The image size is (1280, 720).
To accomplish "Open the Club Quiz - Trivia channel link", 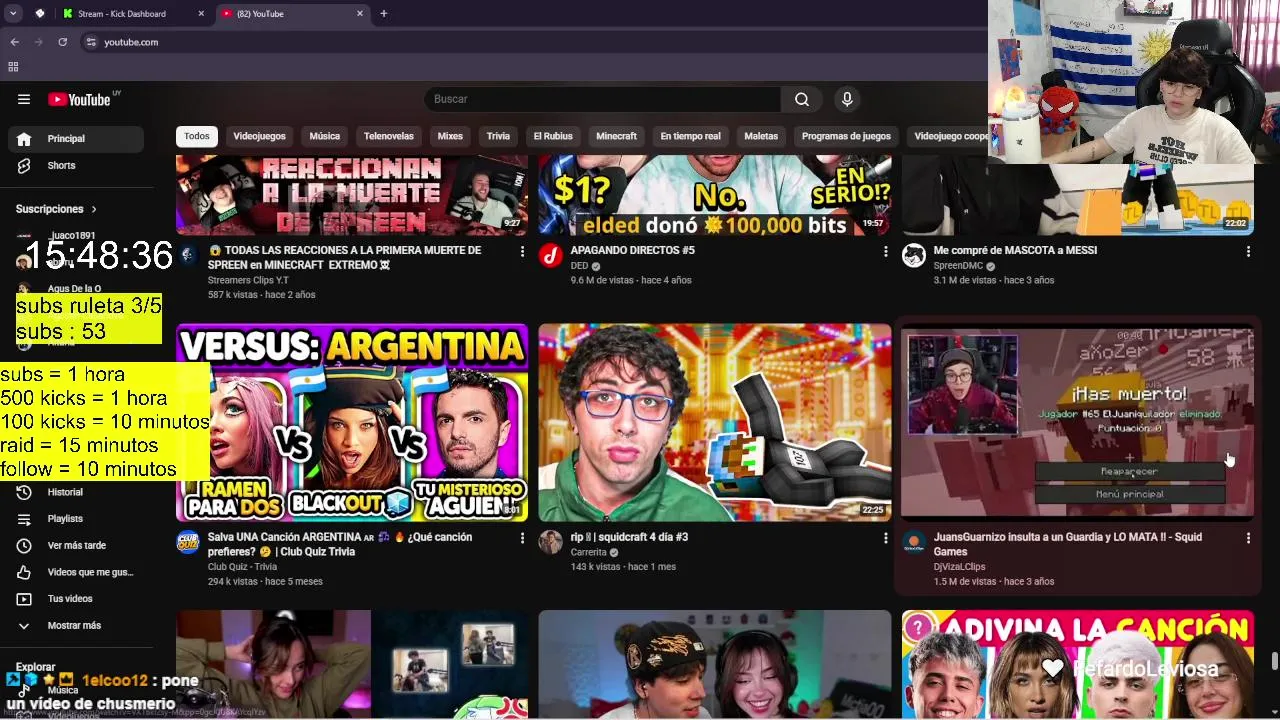I will (242, 566).
